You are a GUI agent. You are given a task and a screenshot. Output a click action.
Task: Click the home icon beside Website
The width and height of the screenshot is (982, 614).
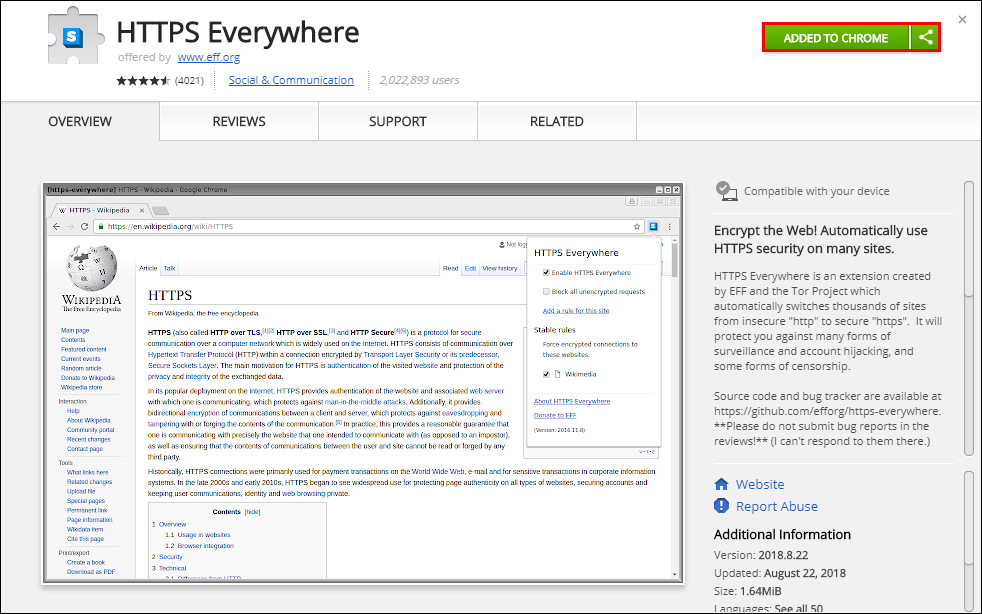(x=721, y=484)
